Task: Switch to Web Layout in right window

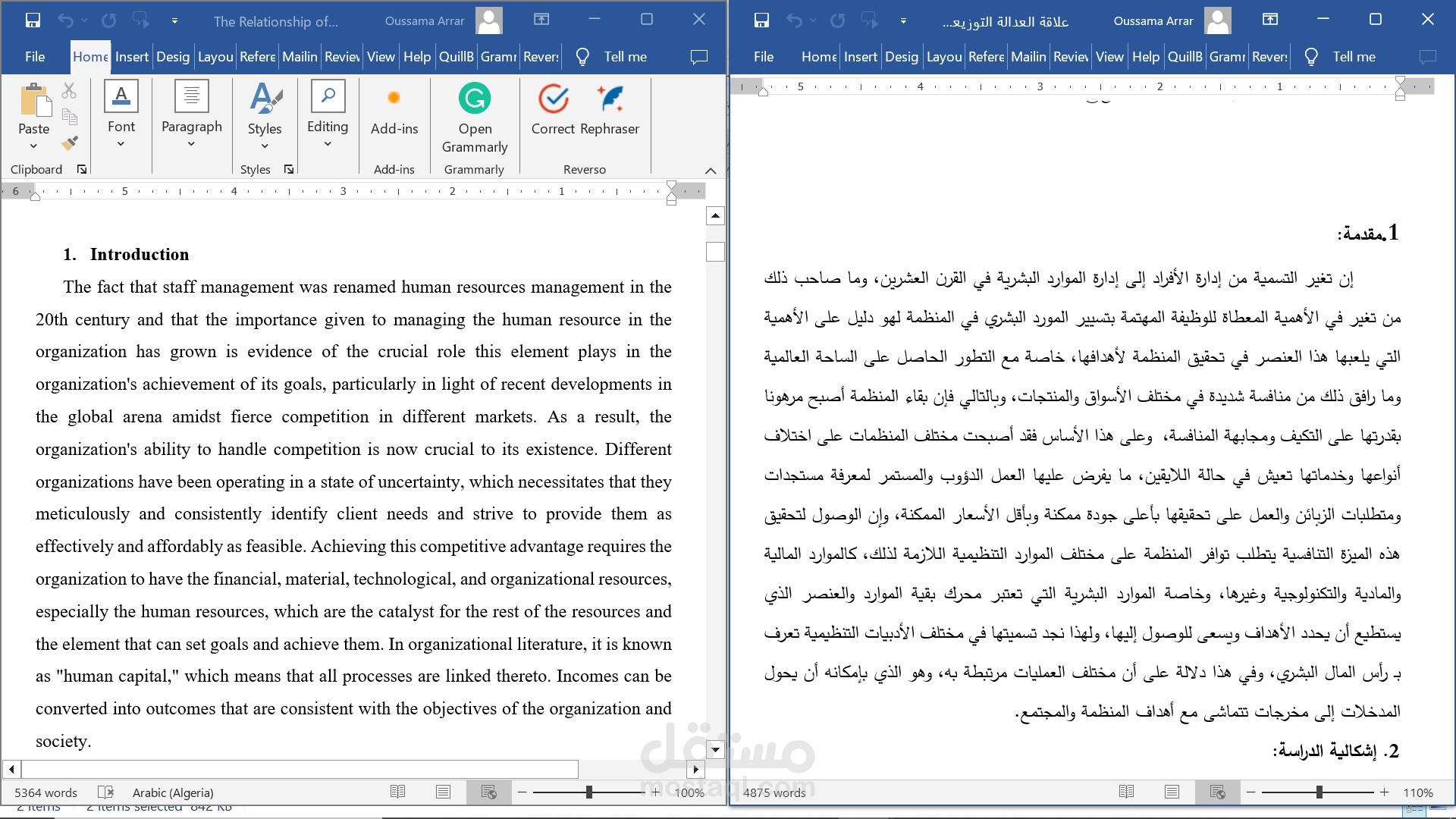Action: [1218, 792]
